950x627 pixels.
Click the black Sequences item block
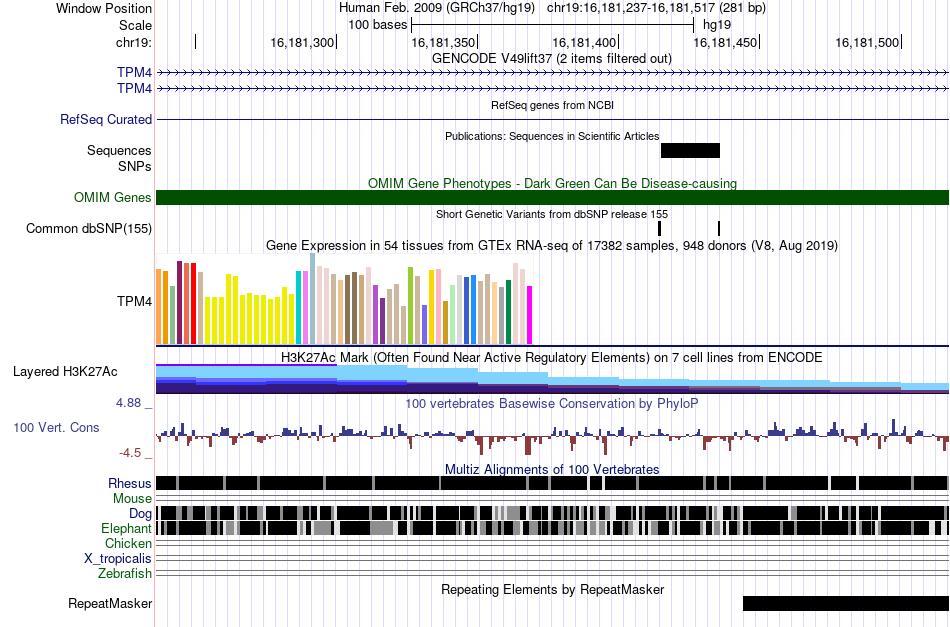(690, 150)
